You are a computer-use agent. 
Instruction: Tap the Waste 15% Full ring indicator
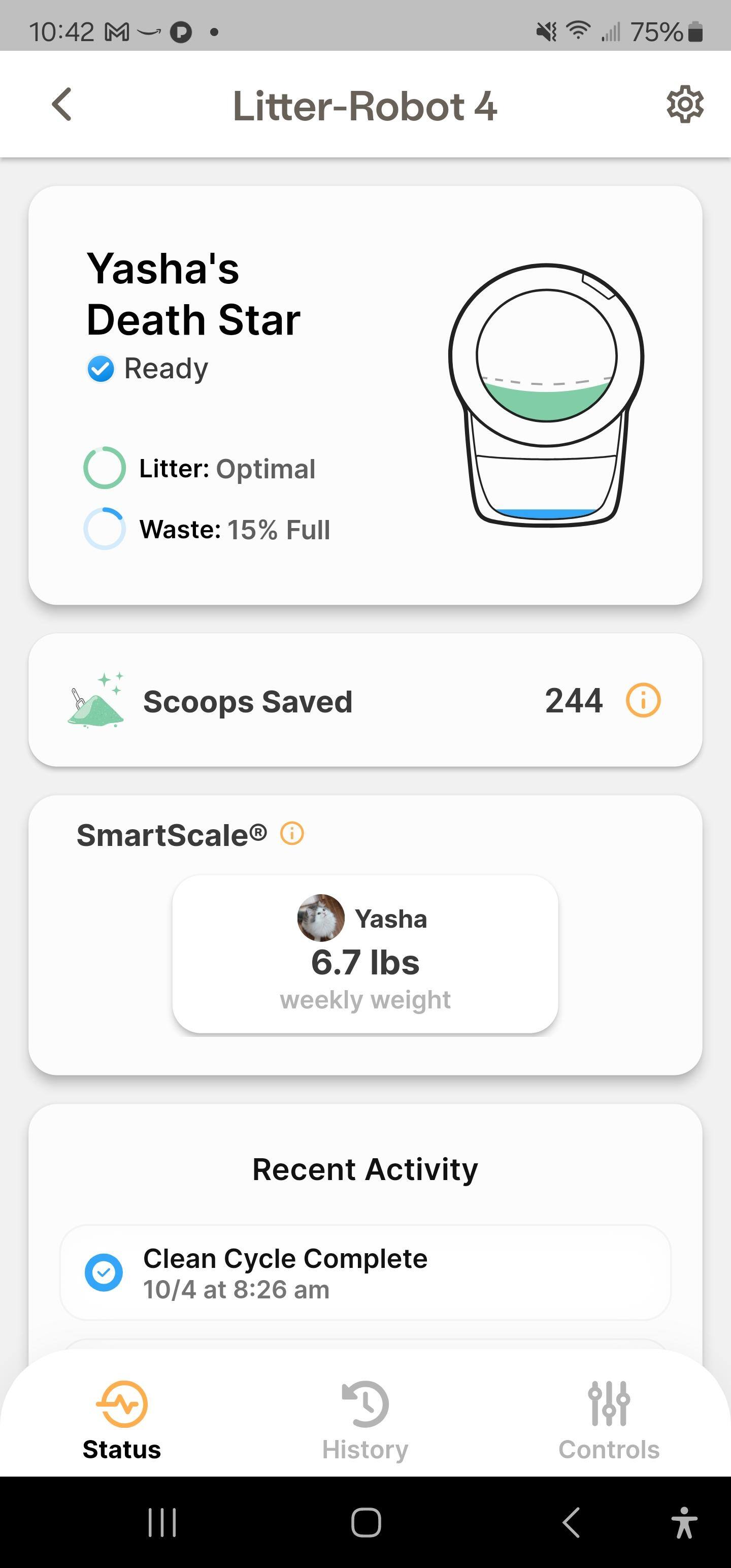click(105, 529)
